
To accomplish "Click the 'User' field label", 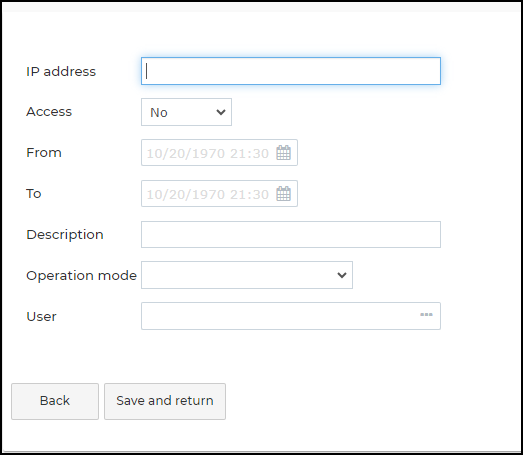I will (x=41, y=317).
